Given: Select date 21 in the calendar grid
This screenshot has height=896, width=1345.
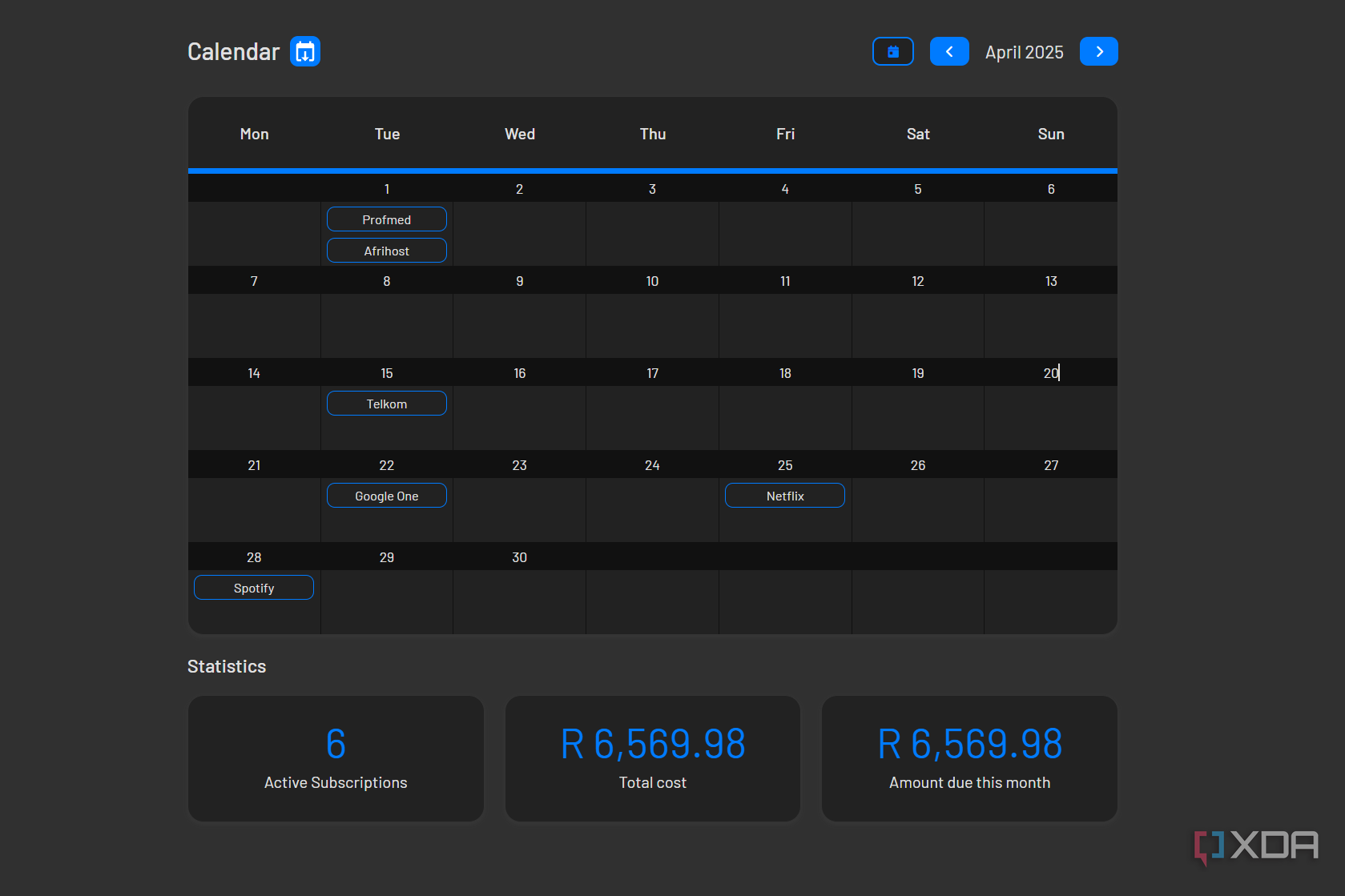Looking at the screenshot, I should [x=254, y=465].
